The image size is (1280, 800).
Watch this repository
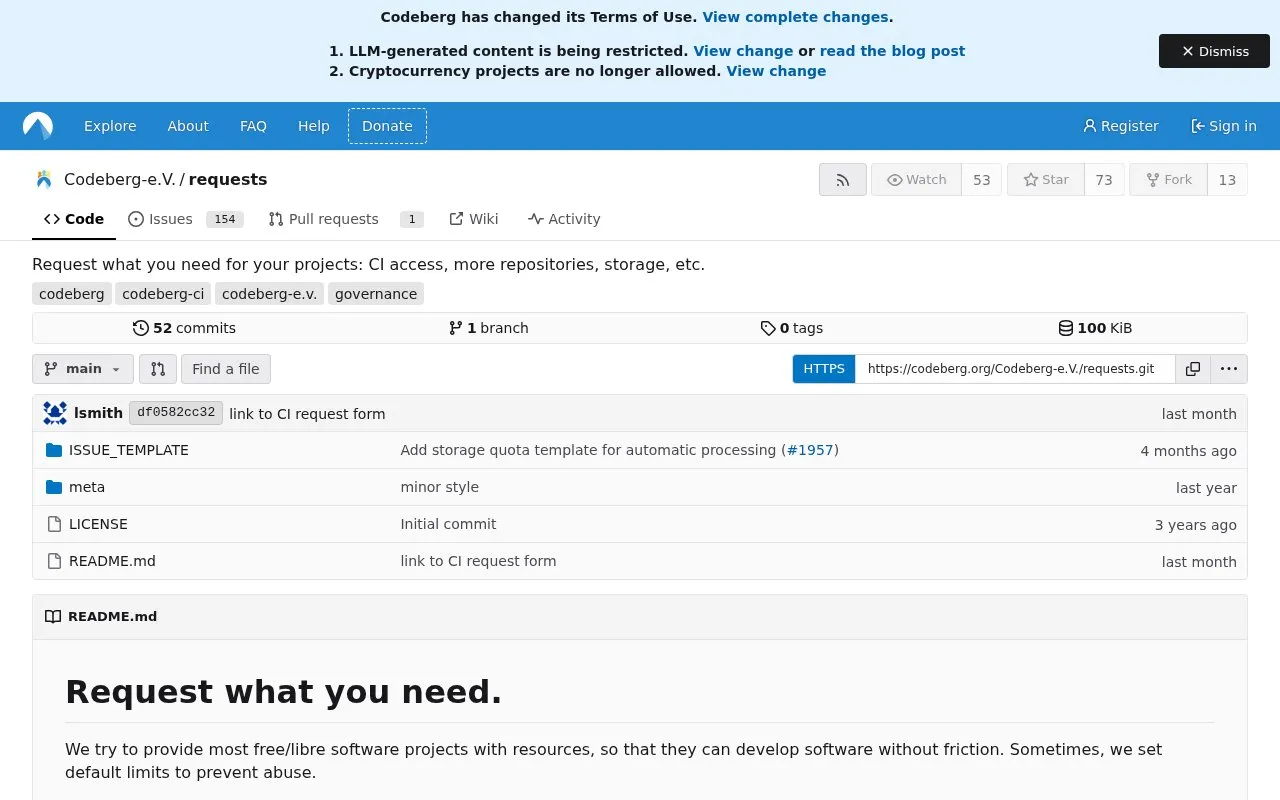(916, 180)
